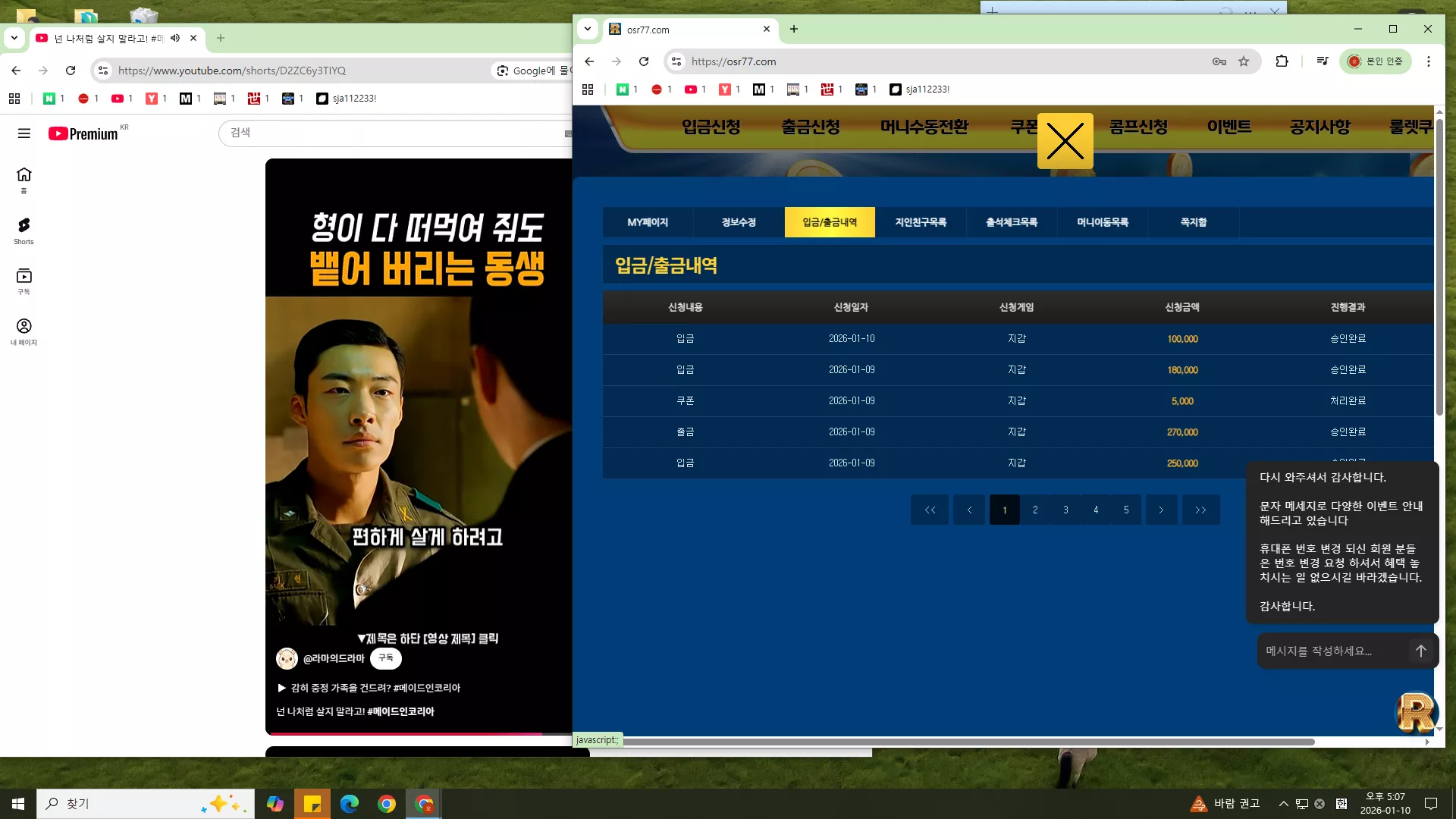1456x819 pixels.
Task: Open 콤프신청 in site navigation
Action: pos(1138,127)
